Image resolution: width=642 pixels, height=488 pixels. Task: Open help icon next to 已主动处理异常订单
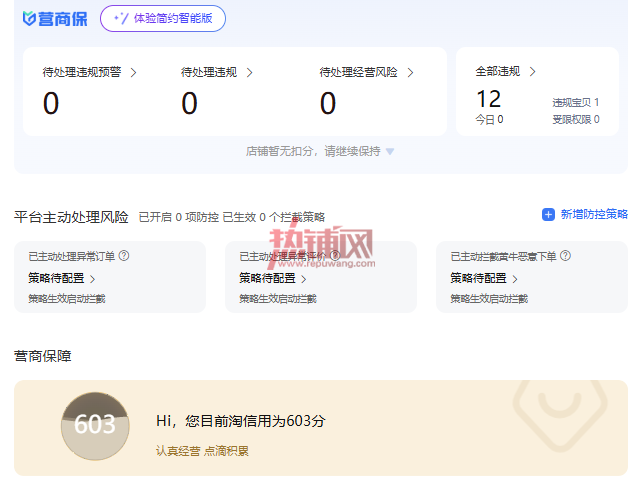click(x=124, y=256)
